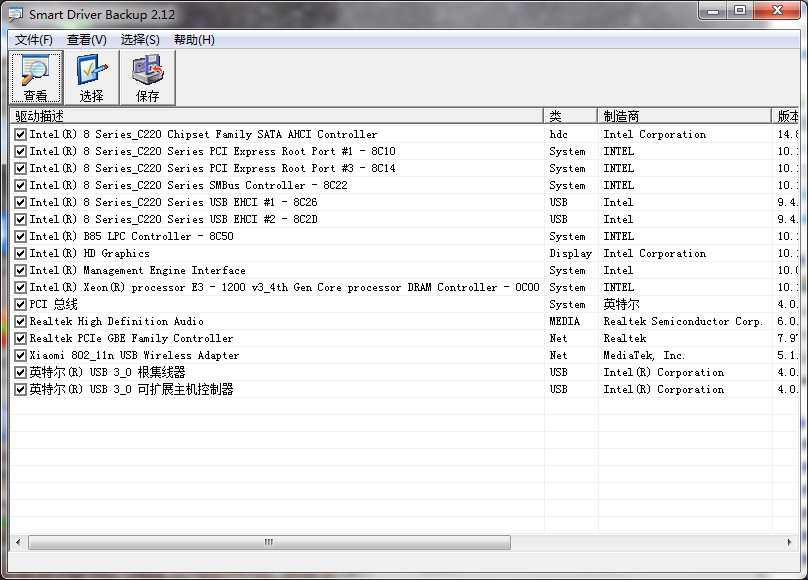Click the 查看 (view) toolbar icon
Screen dimensions: 808x580
coord(36,78)
